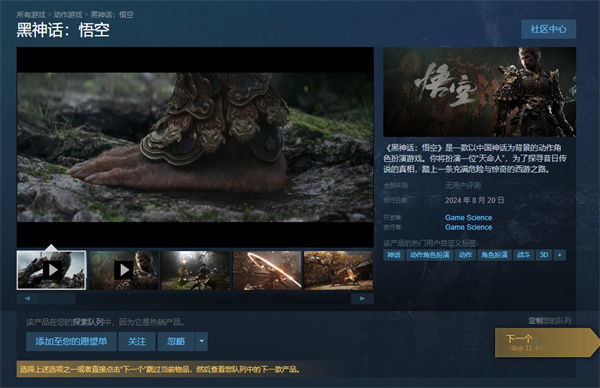
Task: Click the release date 2024 年 8 月 20 日
Action: coord(474,200)
